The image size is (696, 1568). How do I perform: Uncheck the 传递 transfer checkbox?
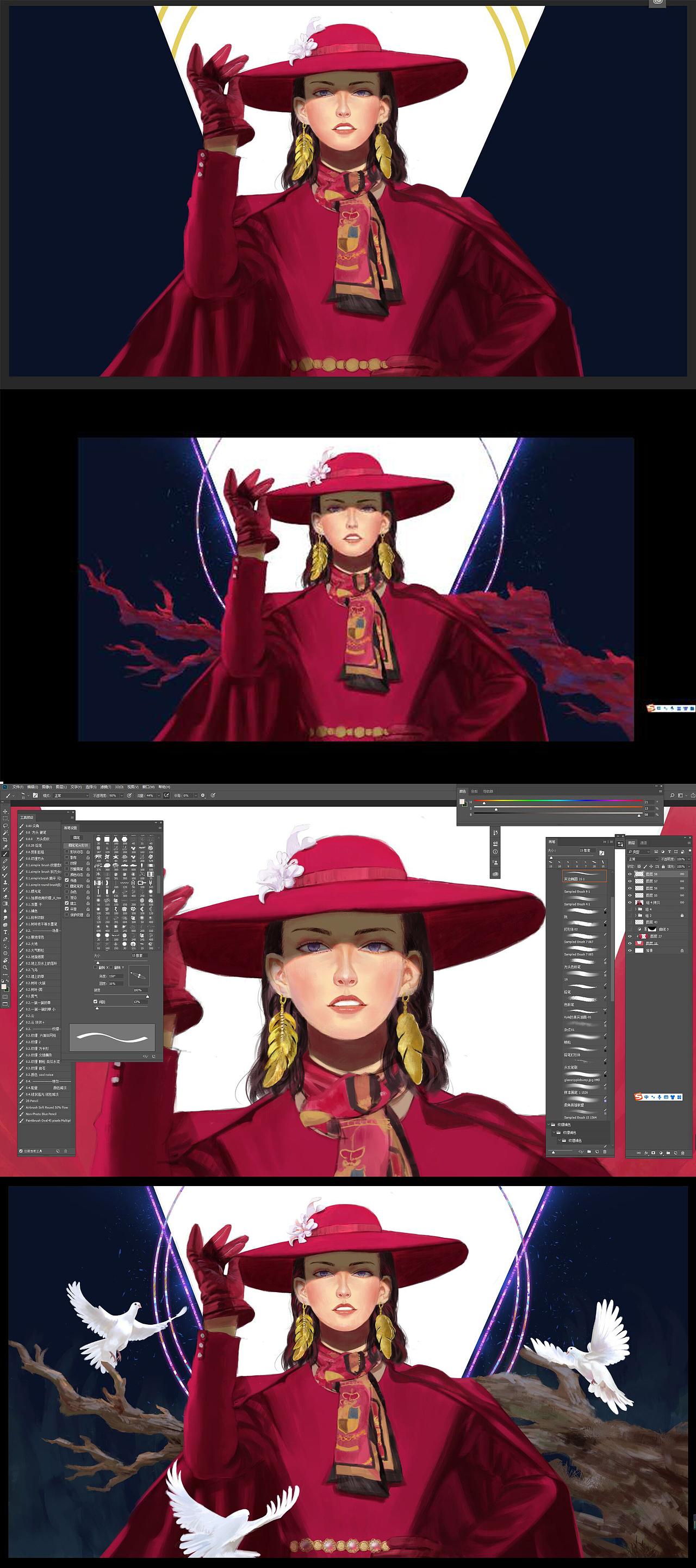(66, 880)
